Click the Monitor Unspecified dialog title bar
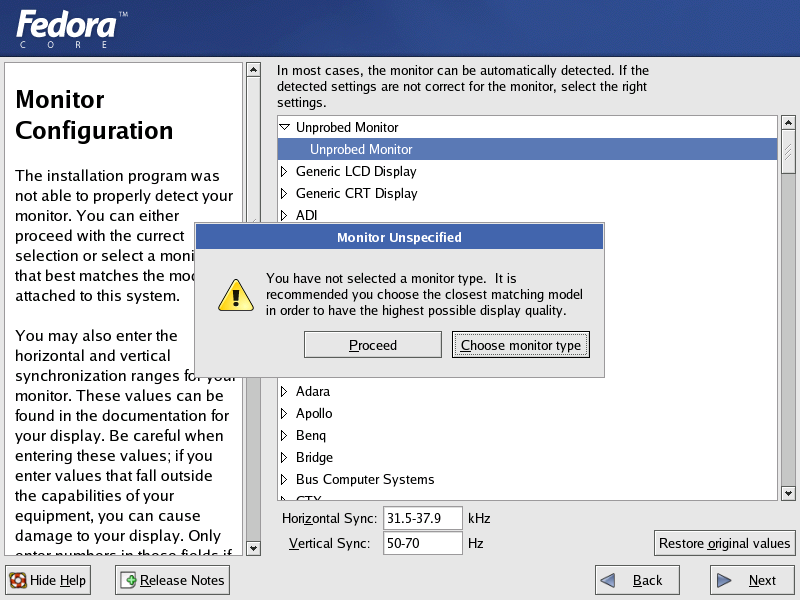Viewport: 800px width, 600px height. [399, 237]
